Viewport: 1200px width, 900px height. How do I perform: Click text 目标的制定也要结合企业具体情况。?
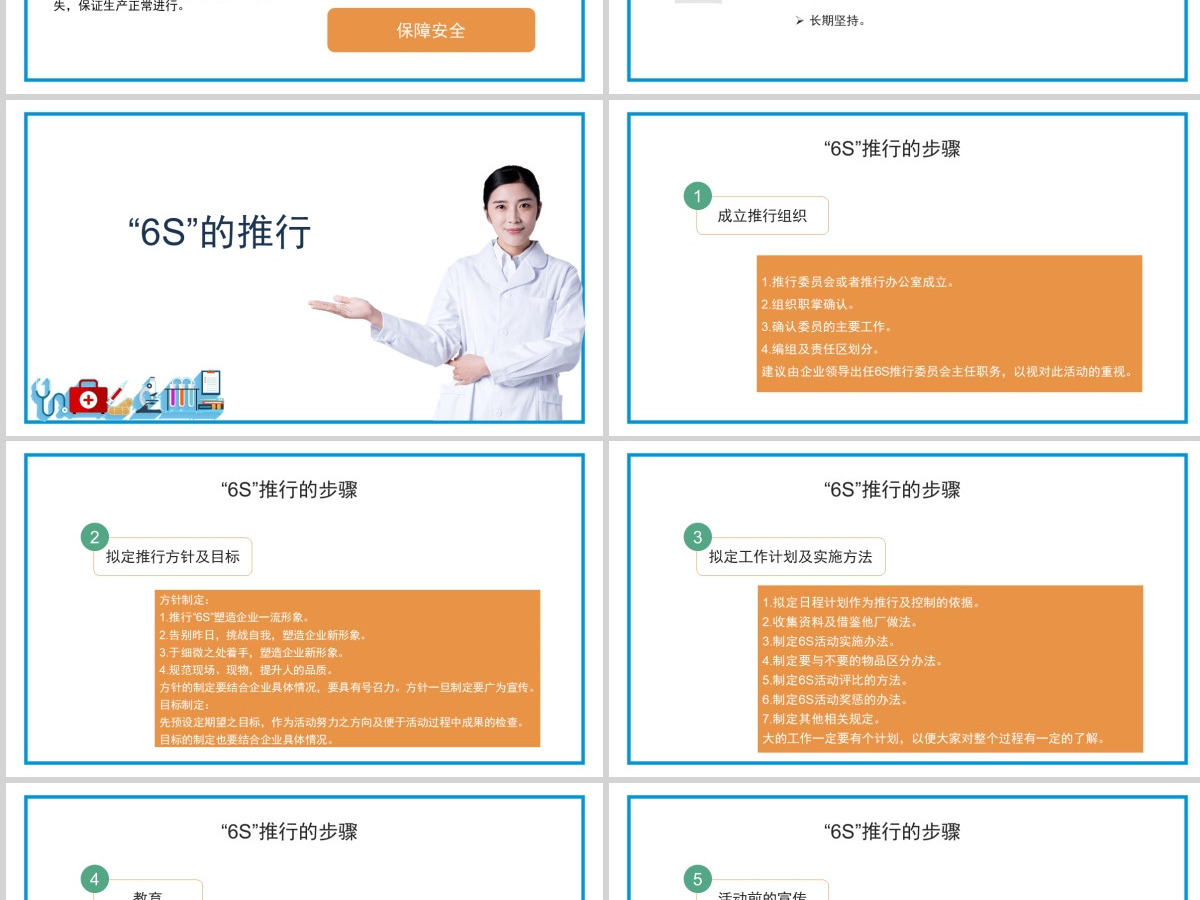tap(246, 740)
